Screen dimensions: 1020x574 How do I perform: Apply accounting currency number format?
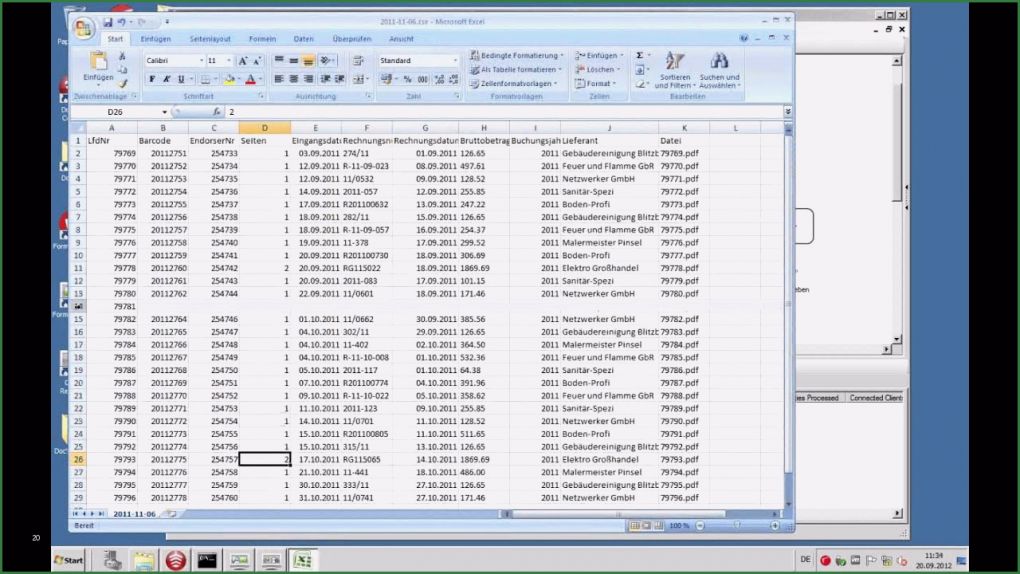tap(386, 79)
